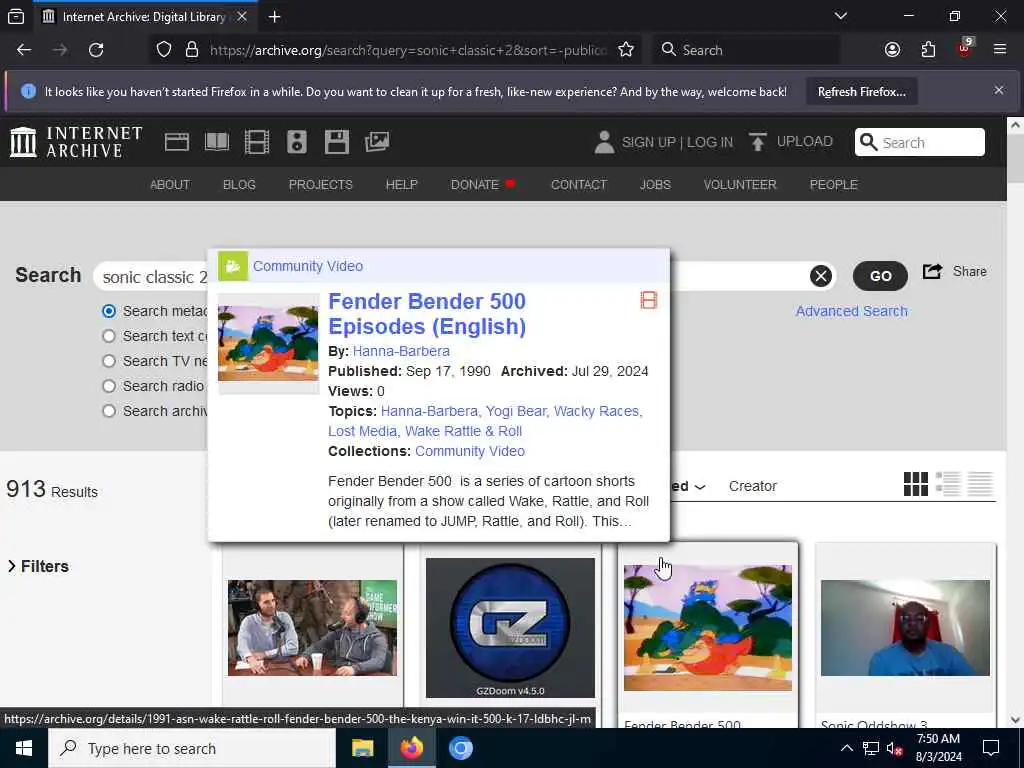Viewport: 1024px width, 768px height.
Task: Select the Search metadata radio button
Action: (x=109, y=311)
